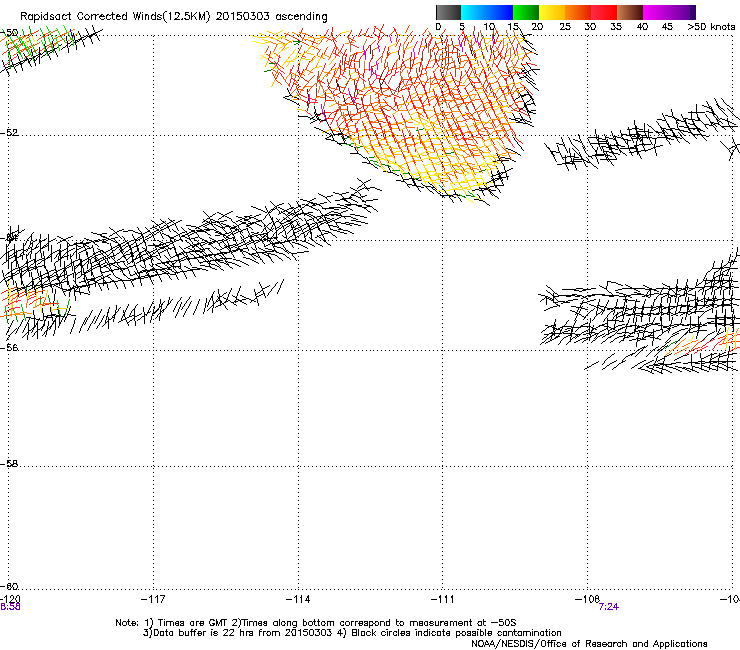This screenshot has width=740, height=650.
Task: Click the NOAA/NESDIS credit text
Action: pos(589,644)
